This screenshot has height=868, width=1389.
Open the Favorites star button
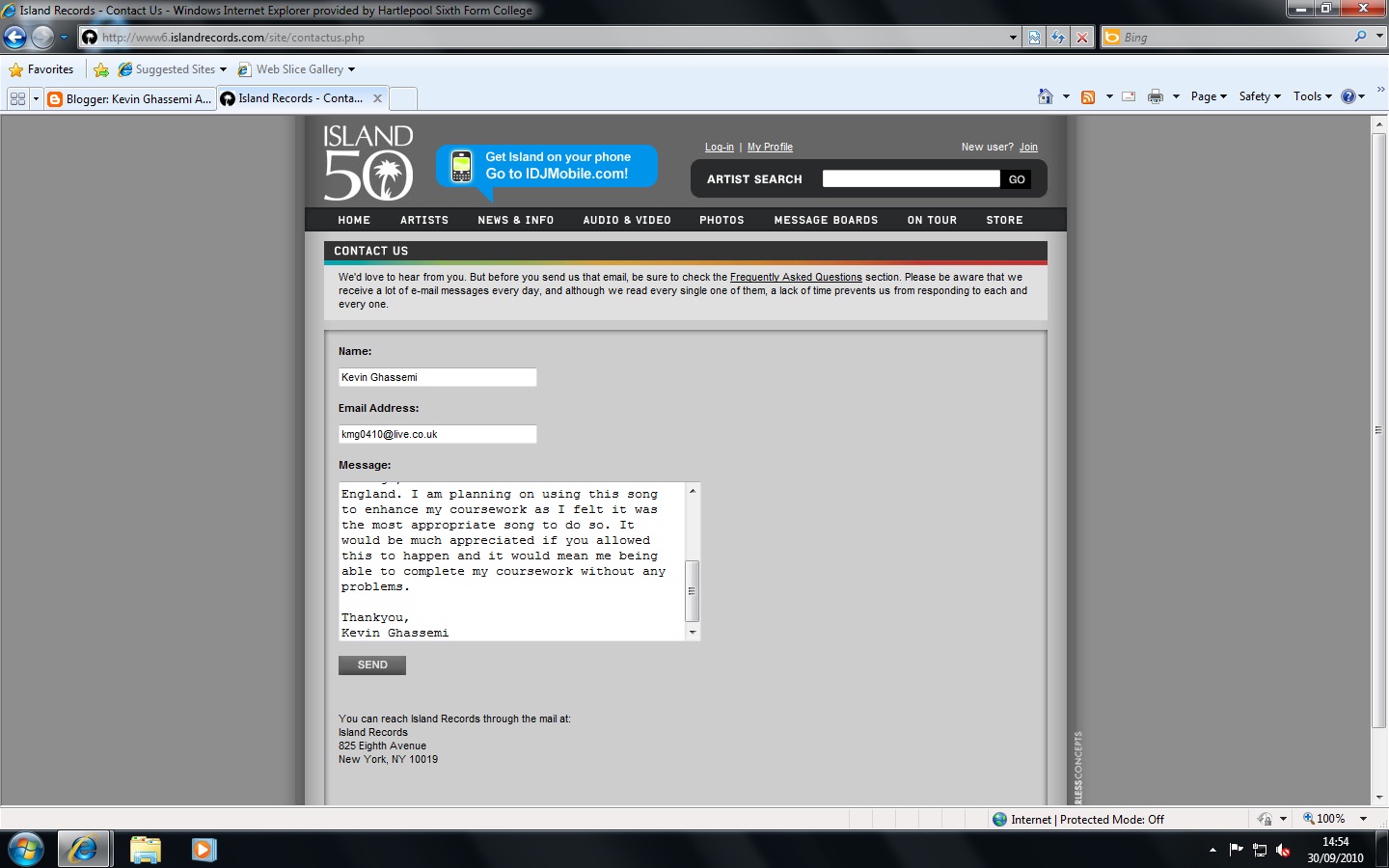pyautogui.click(x=41, y=69)
